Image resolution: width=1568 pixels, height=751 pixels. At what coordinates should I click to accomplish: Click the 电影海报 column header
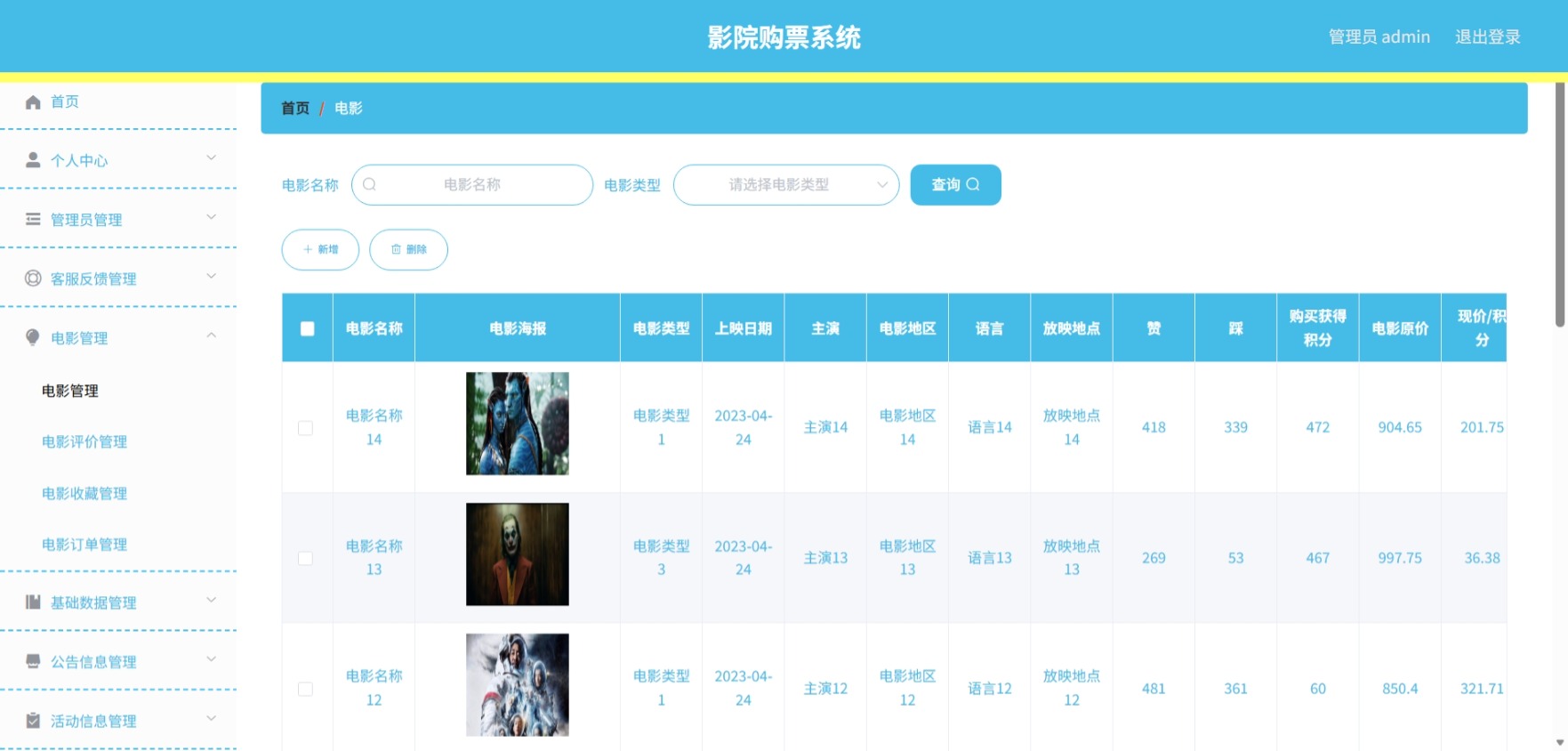pyautogui.click(x=518, y=328)
